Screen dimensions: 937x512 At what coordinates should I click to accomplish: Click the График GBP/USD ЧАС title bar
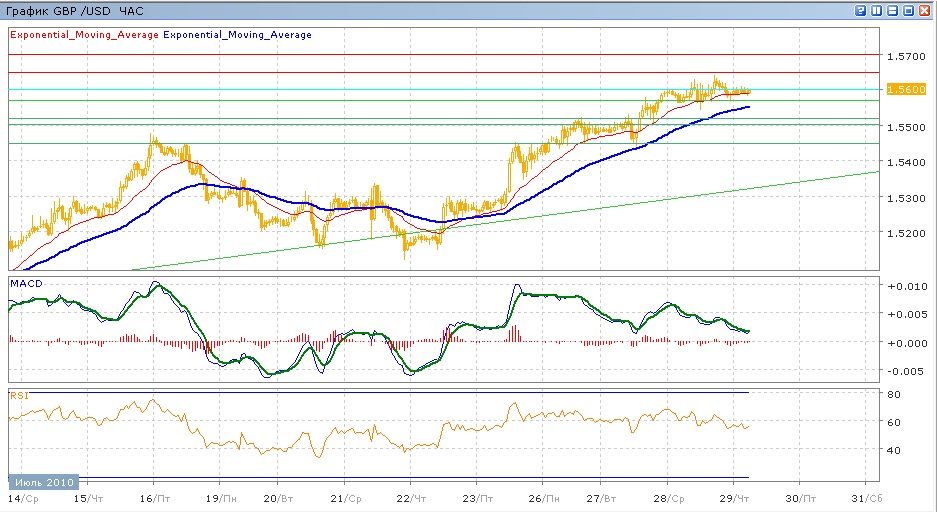point(75,10)
